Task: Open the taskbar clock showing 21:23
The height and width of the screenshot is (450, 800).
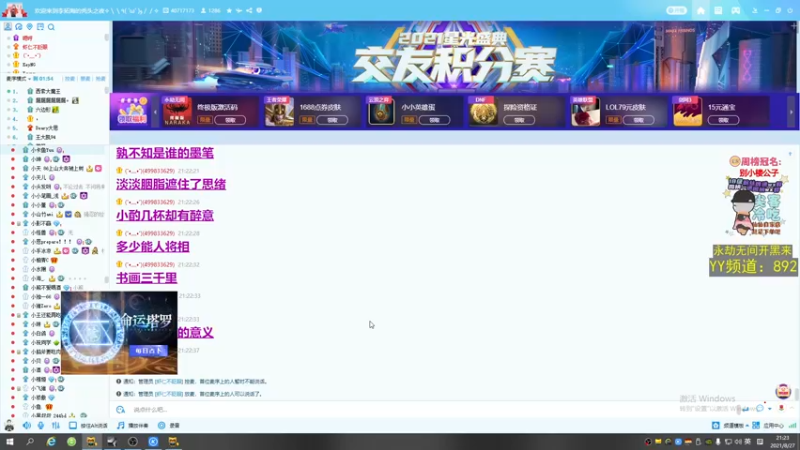Action: click(x=782, y=442)
